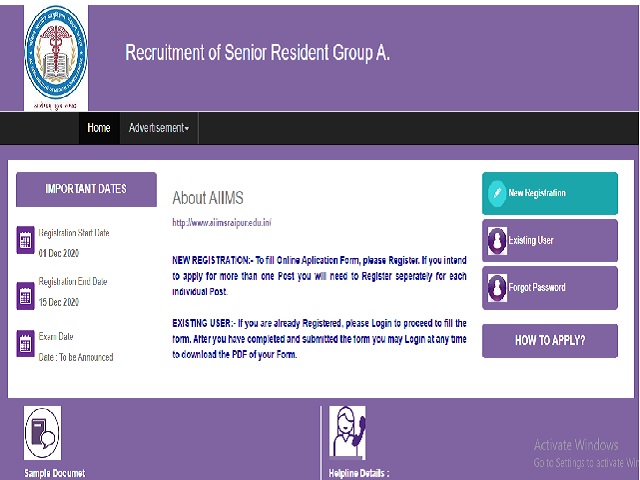Open the Home menu item
The image size is (640, 480).
pyautogui.click(x=99, y=128)
